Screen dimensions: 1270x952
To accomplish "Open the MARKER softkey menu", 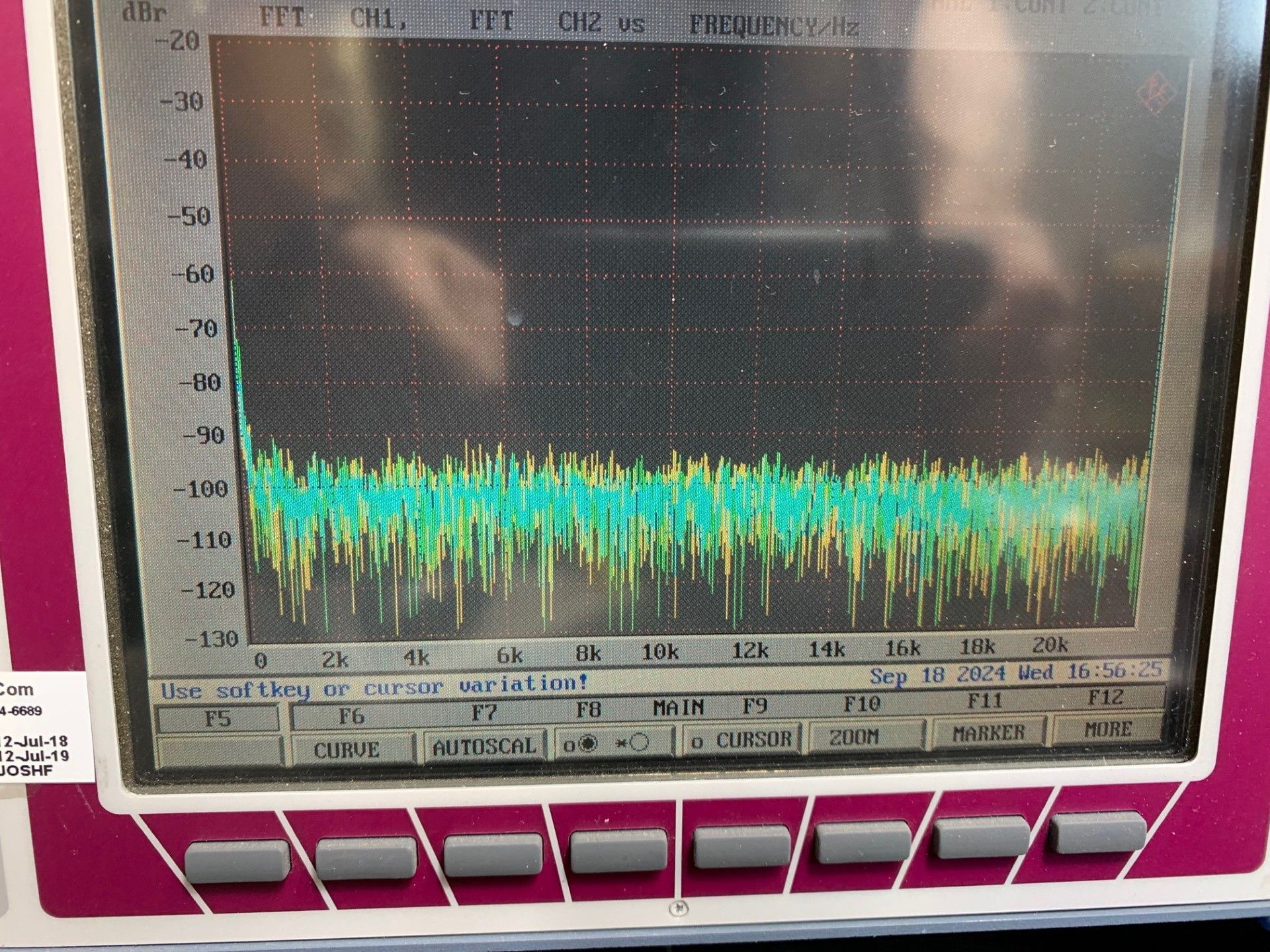I will 988,733.
